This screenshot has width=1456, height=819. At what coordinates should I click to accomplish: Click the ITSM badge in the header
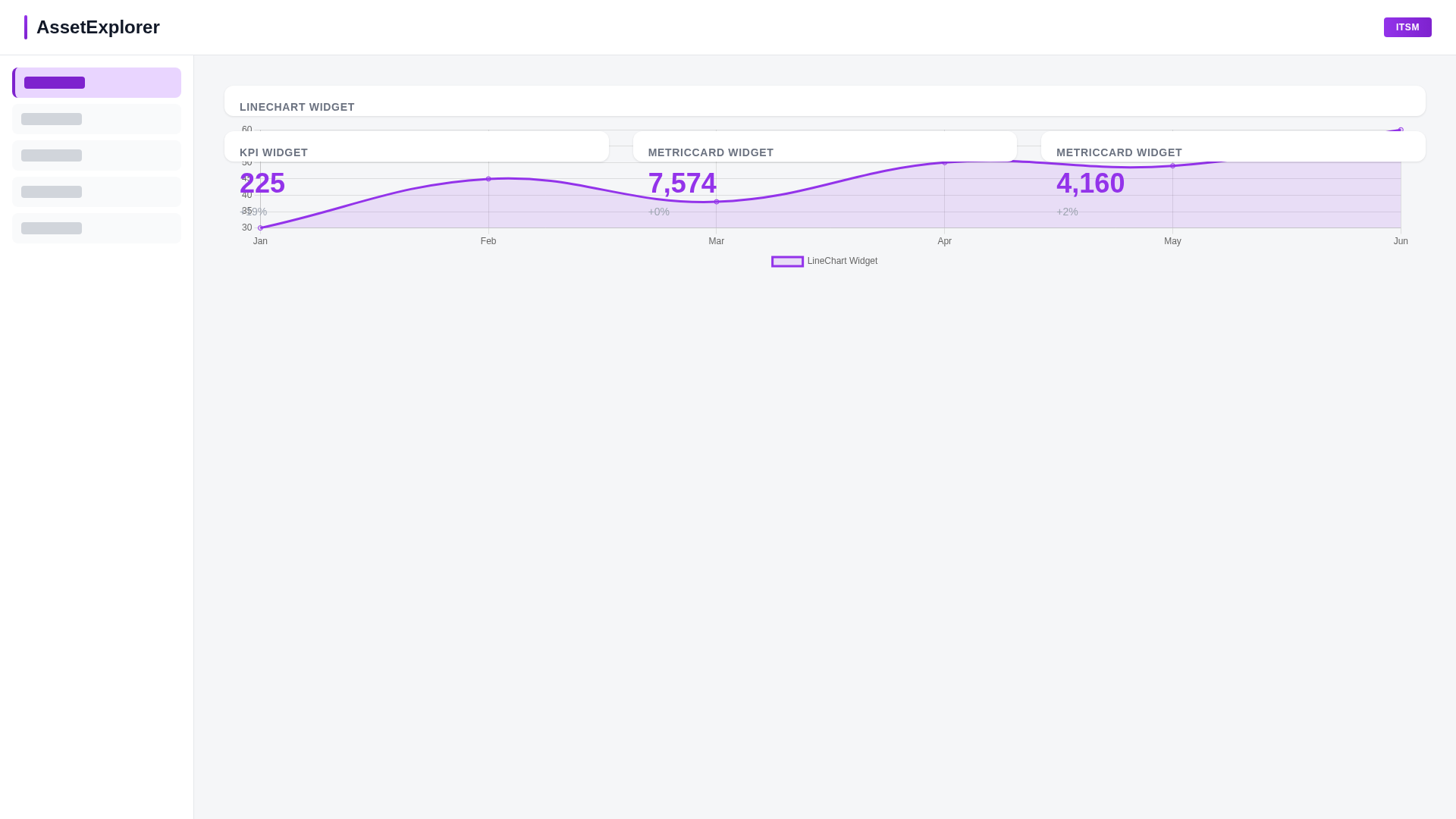tap(1407, 27)
